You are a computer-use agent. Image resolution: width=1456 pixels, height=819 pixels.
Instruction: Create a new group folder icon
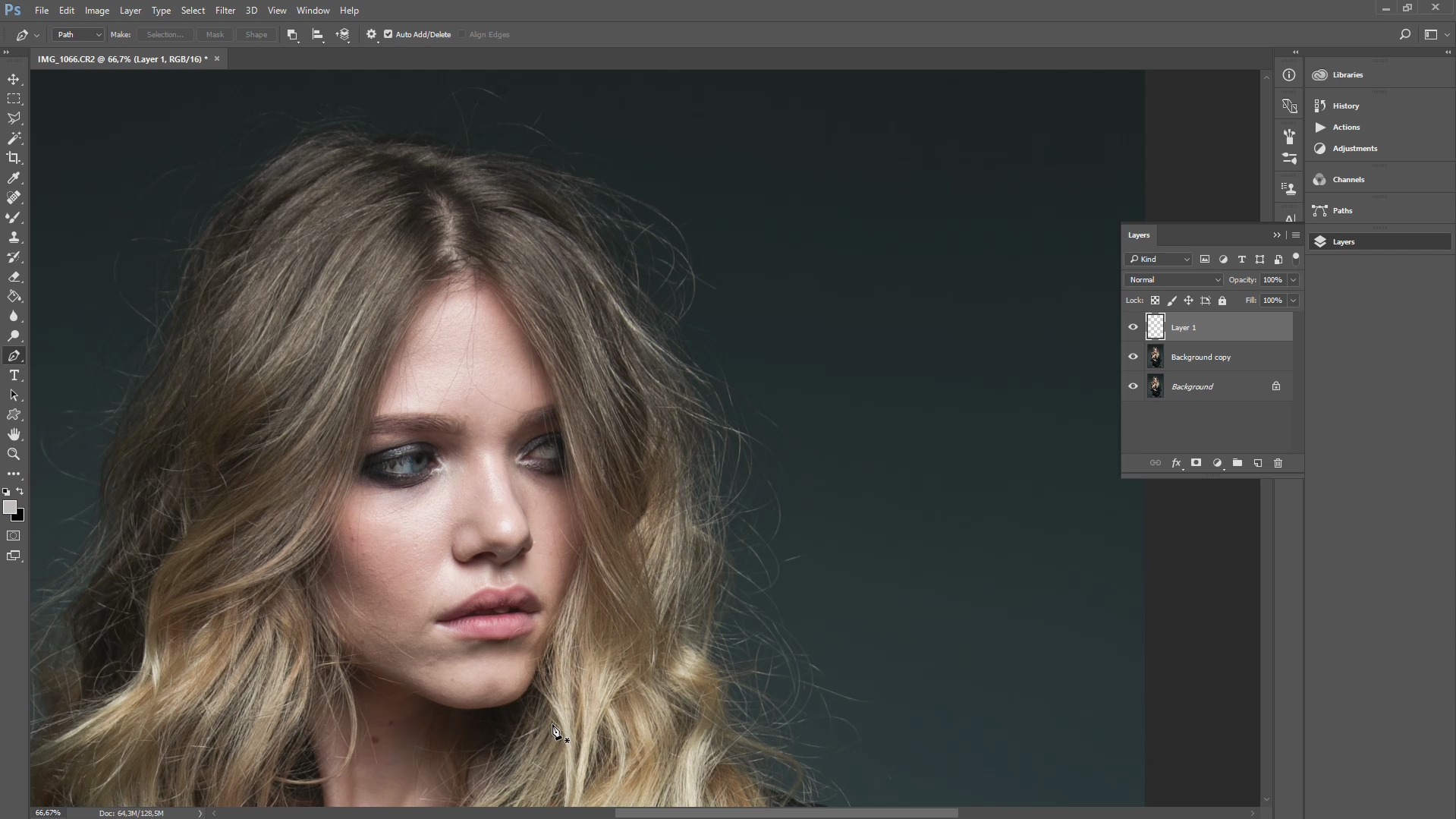[1237, 463]
